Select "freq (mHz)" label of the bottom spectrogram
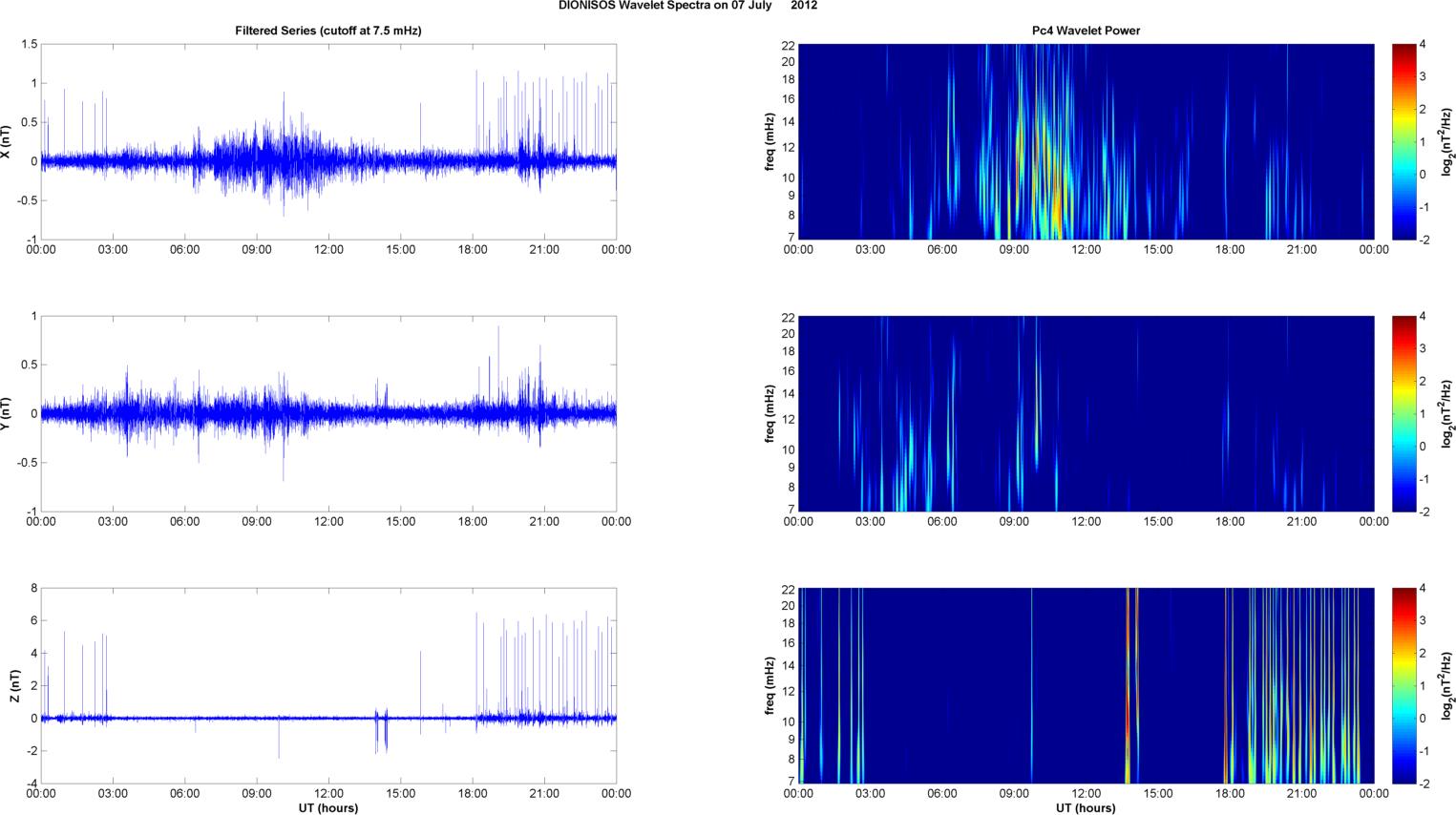This screenshot has height=815, width=1456. [x=770, y=686]
